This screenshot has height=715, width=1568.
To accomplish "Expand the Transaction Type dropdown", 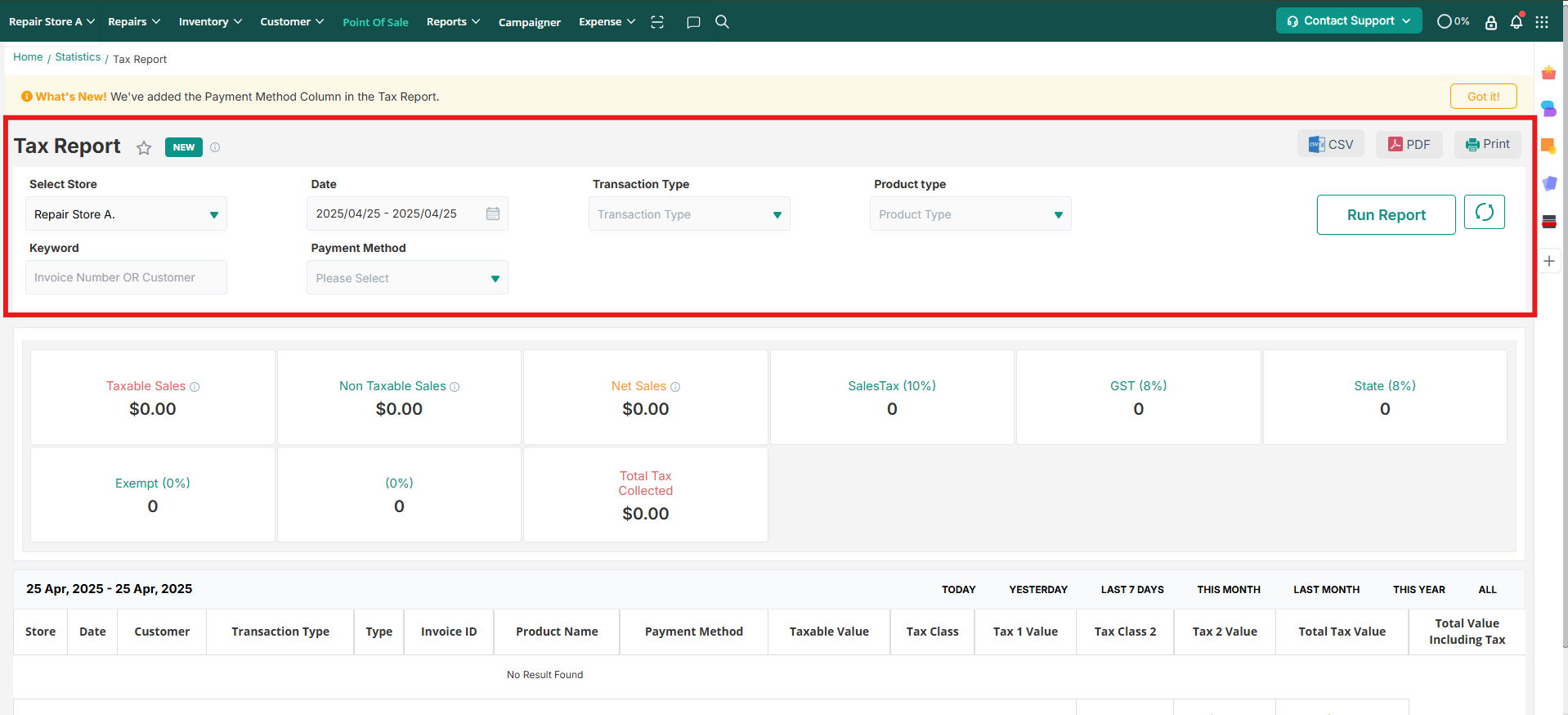I will click(689, 214).
